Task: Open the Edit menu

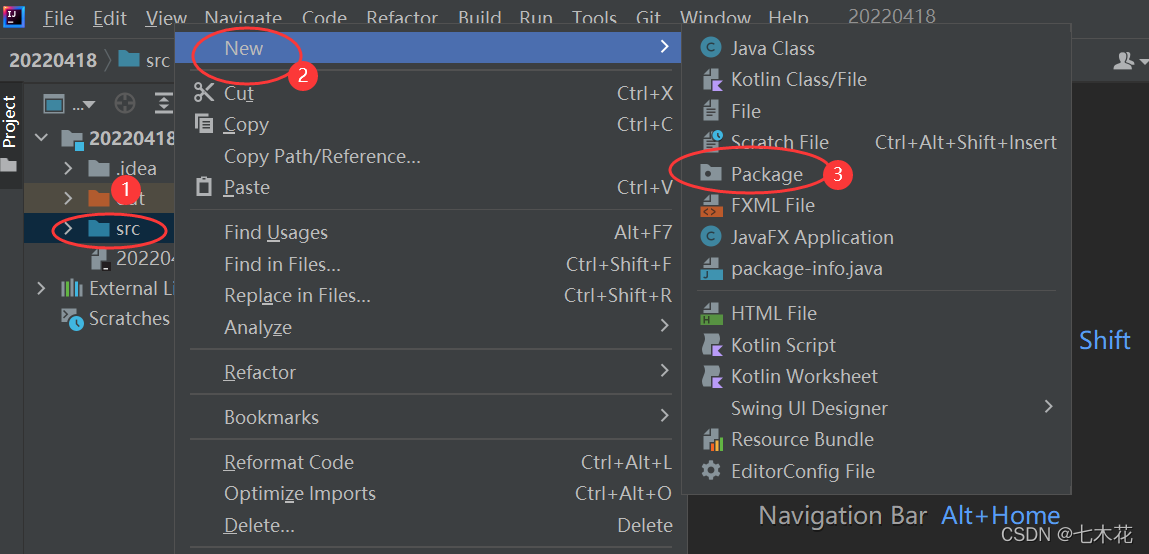Action: (110, 18)
